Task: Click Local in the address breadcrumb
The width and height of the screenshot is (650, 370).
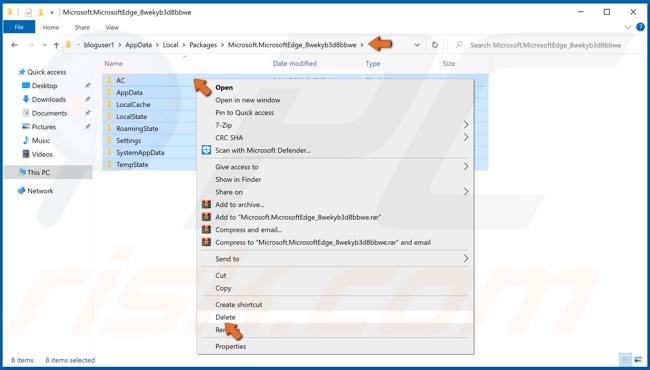Action: [x=170, y=45]
